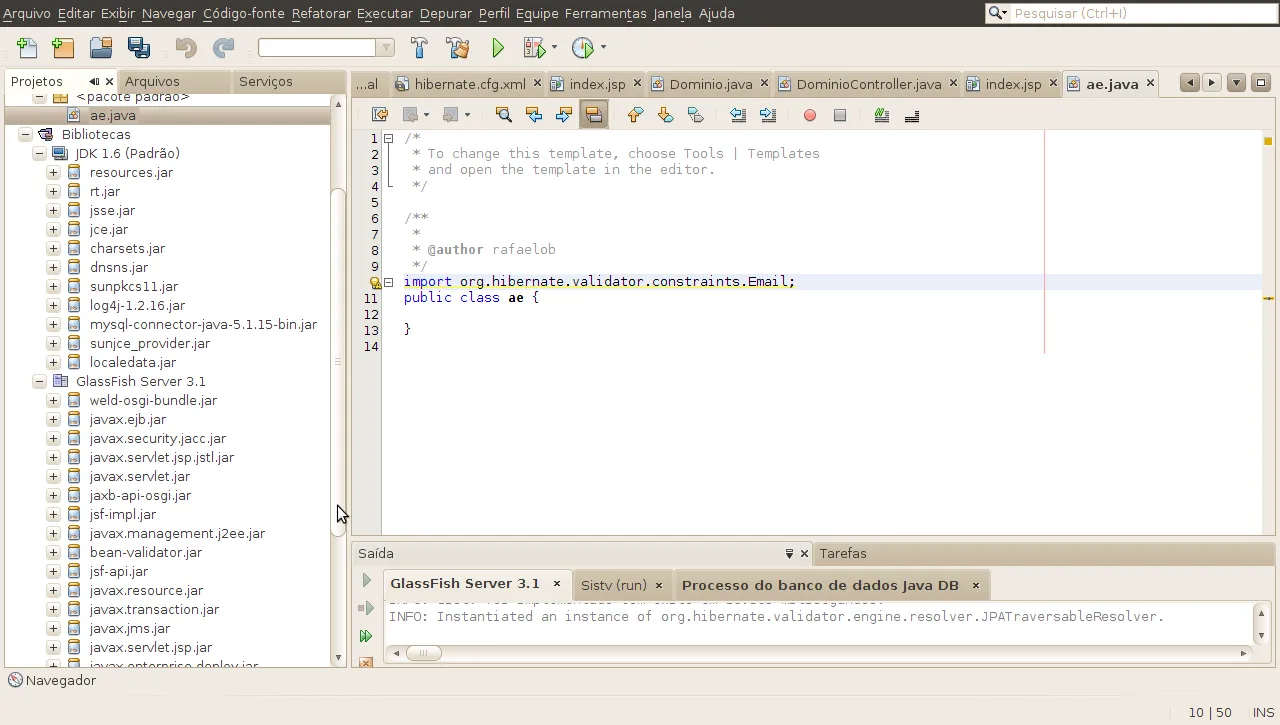Click the editor Find Selection magnifier icon

504,116
